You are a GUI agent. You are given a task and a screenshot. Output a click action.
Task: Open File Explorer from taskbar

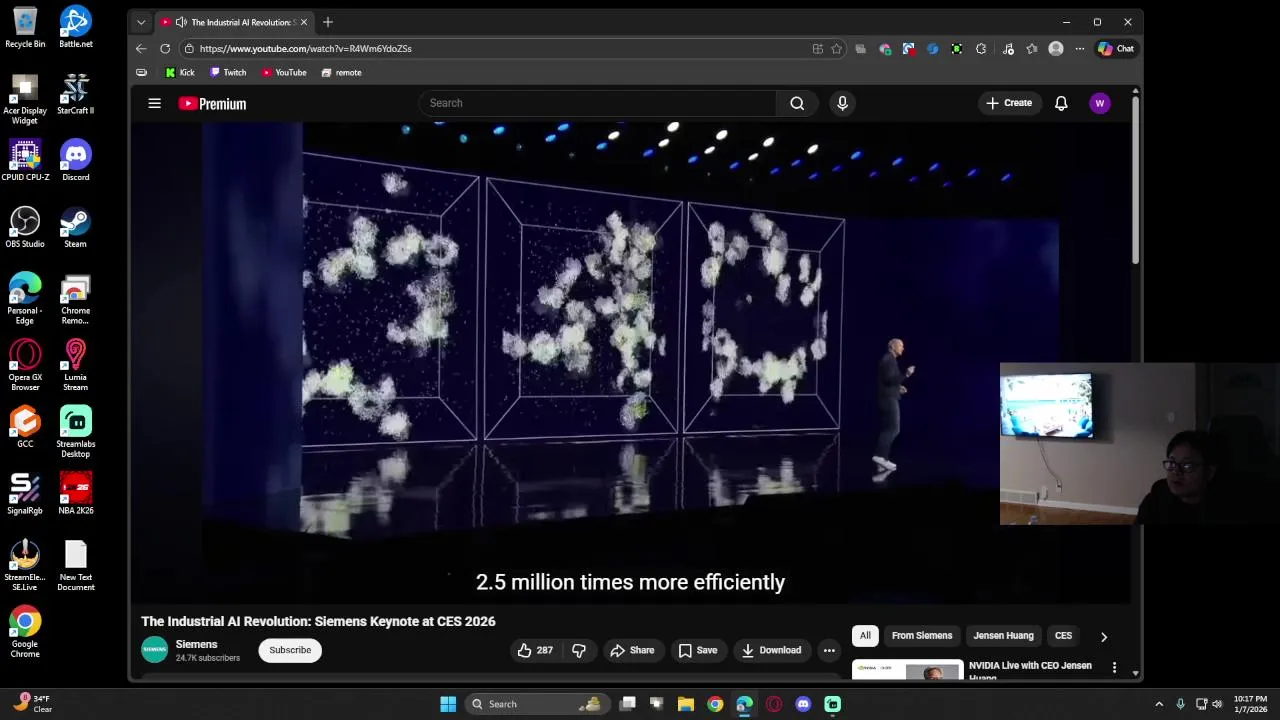click(686, 704)
